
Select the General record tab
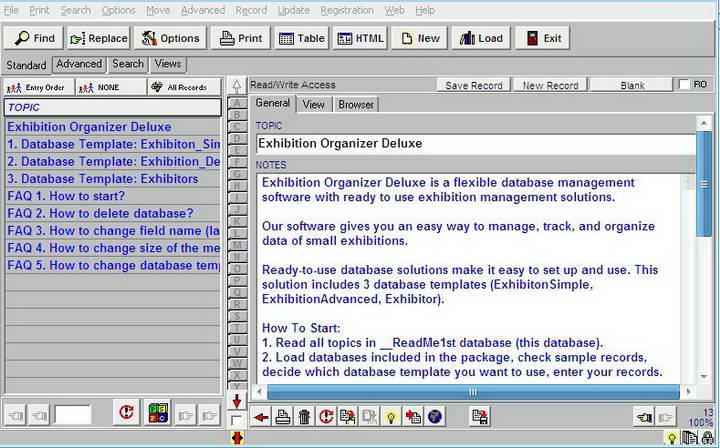[273, 103]
